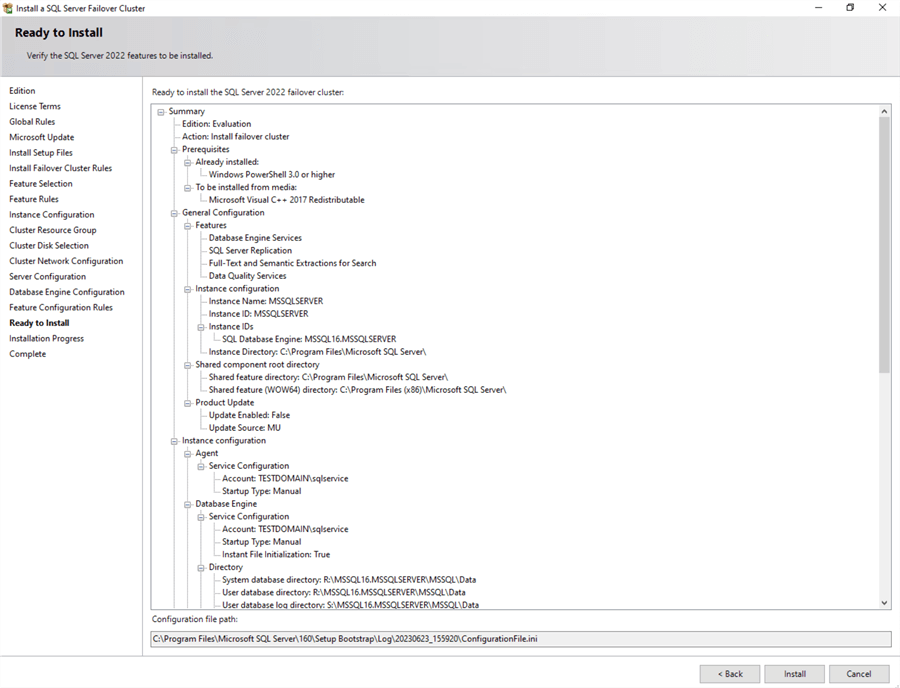Screen dimensions: 900x688
Task: Select the Instance Directory row
Action: [x=317, y=352]
